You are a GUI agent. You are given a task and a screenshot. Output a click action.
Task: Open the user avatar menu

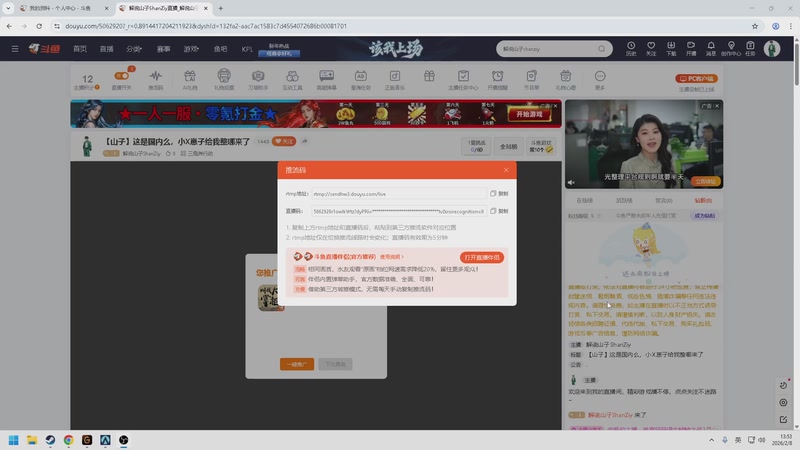(x=772, y=48)
